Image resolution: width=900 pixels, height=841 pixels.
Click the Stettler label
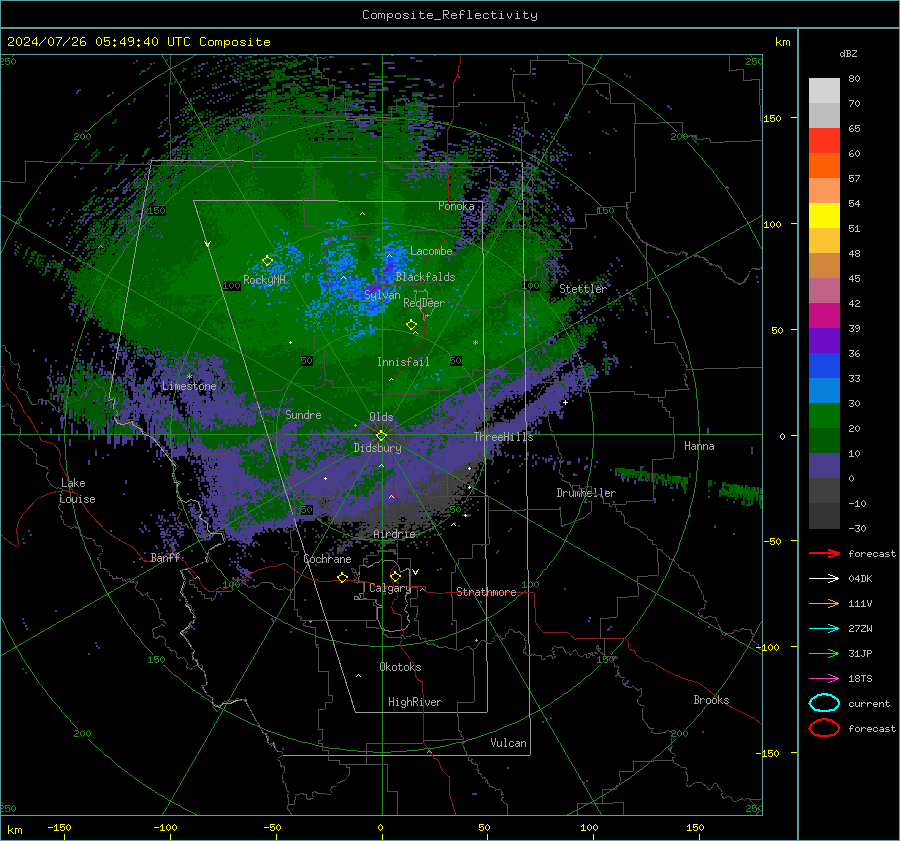pyautogui.click(x=583, y=289)
